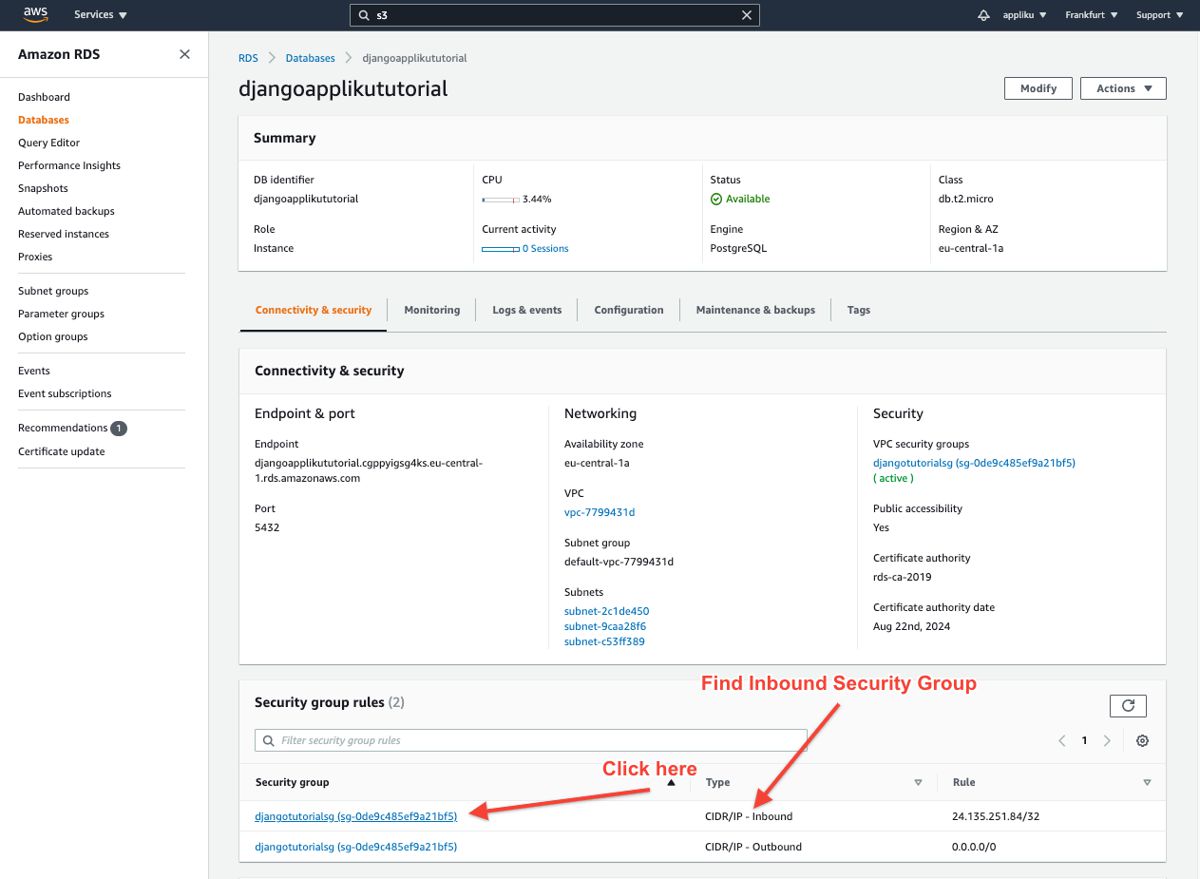The height and width of the screenshot is (879, 1200).
Task: Click the AWS logo icon
Action: (x=36, y=14)
